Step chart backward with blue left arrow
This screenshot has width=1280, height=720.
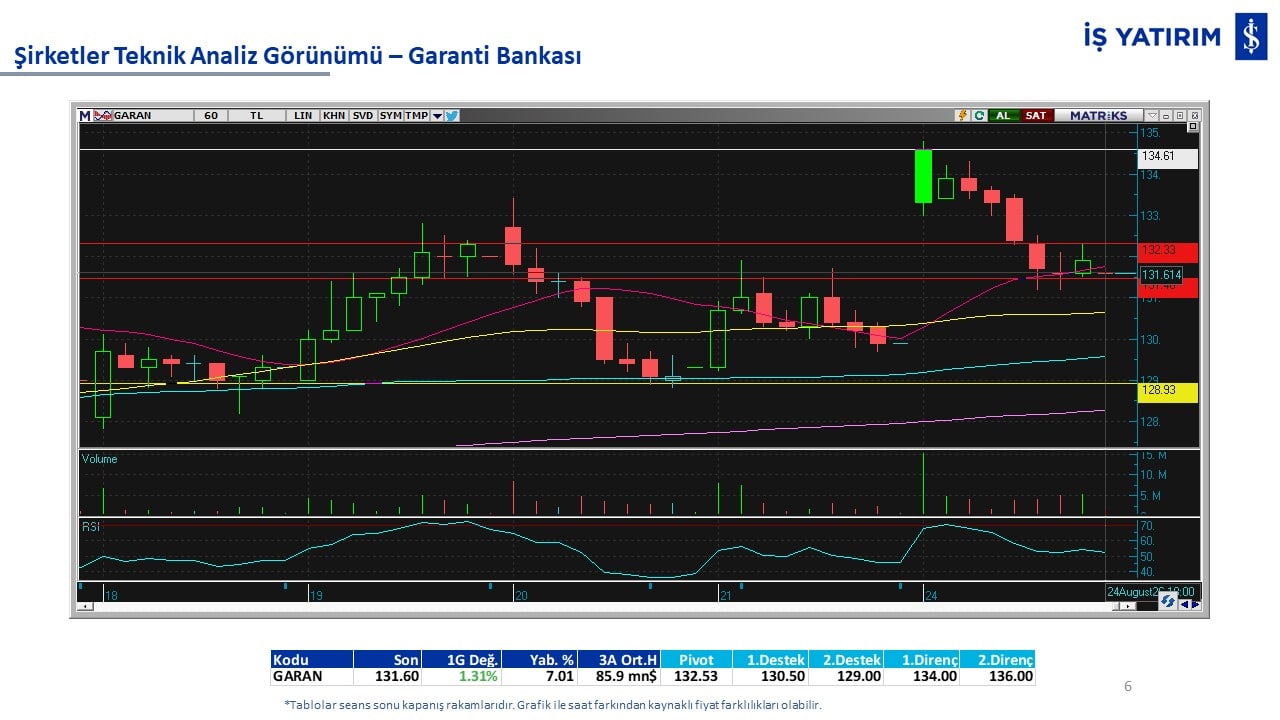(x=1184, y=603)
